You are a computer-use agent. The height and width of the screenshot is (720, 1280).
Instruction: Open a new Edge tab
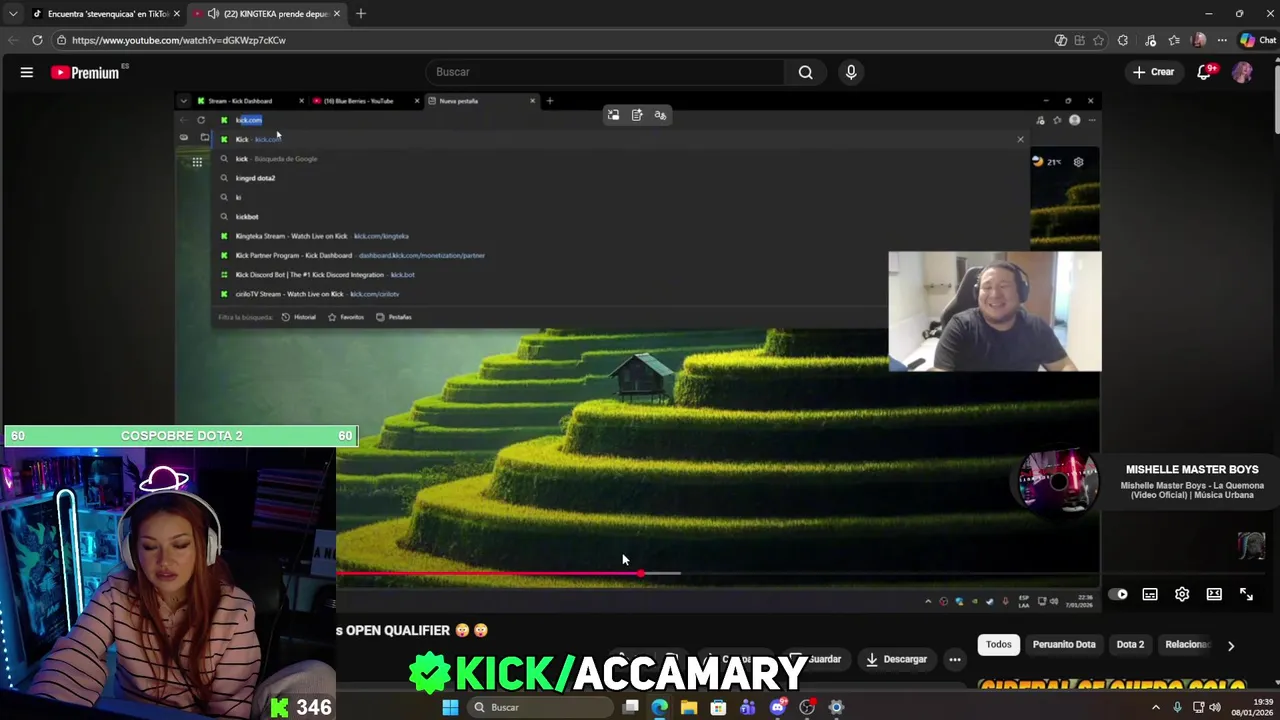pos(361,14)
